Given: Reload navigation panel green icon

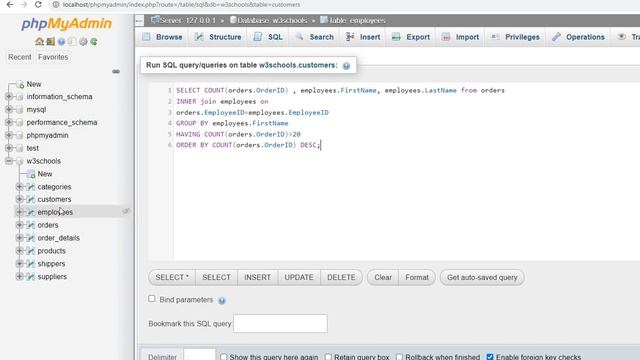Looking at the screenshot, I should pos(94,42).
